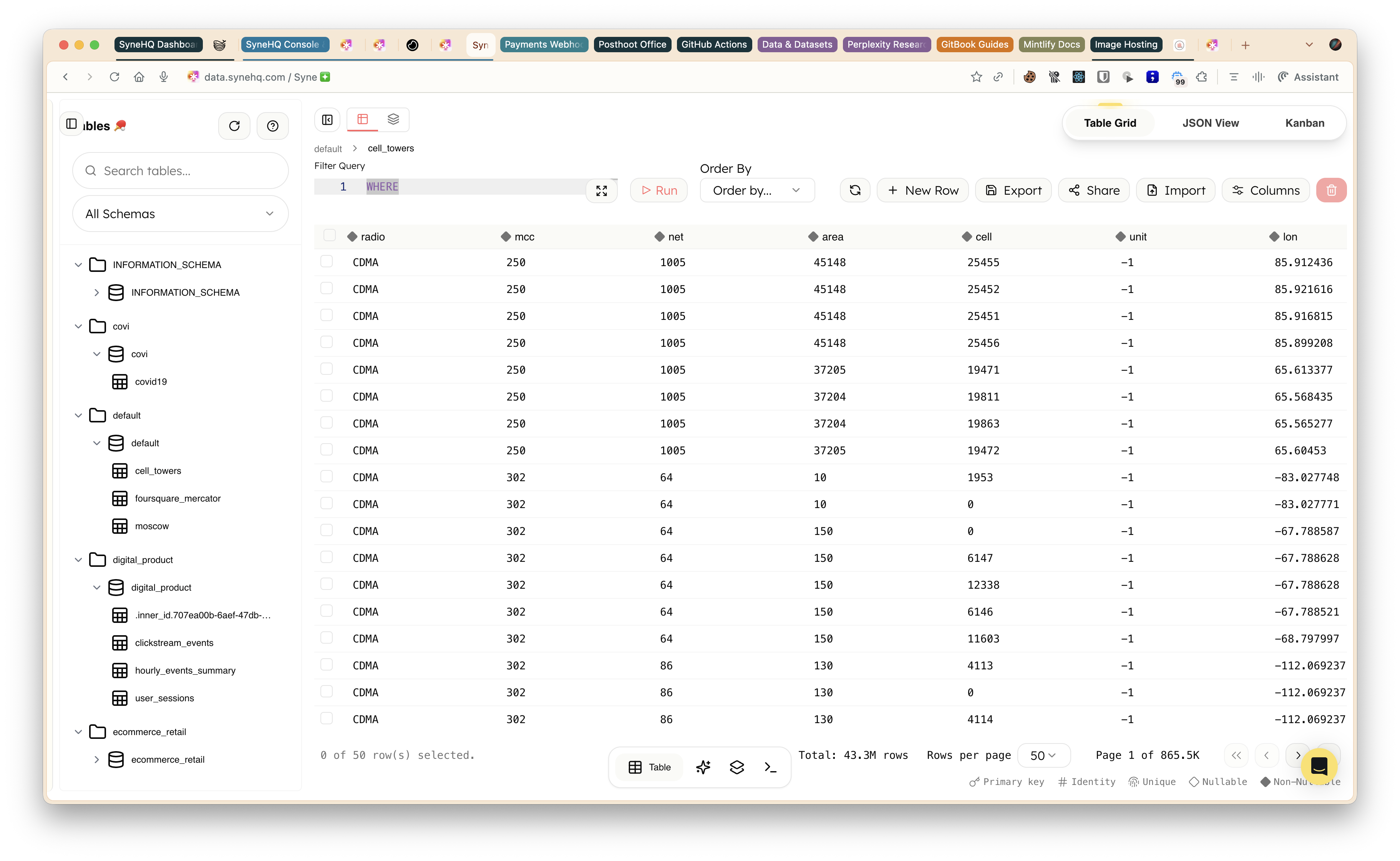
Task: Expand the filter query editor fullscreen icon
Action: (602, 191)
